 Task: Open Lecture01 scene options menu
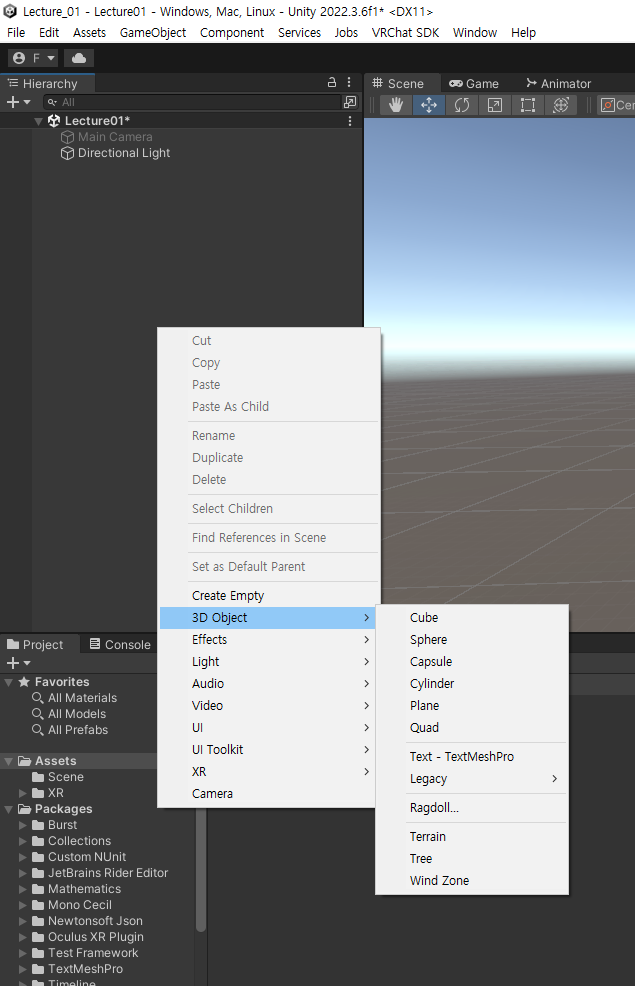[350, 121]
